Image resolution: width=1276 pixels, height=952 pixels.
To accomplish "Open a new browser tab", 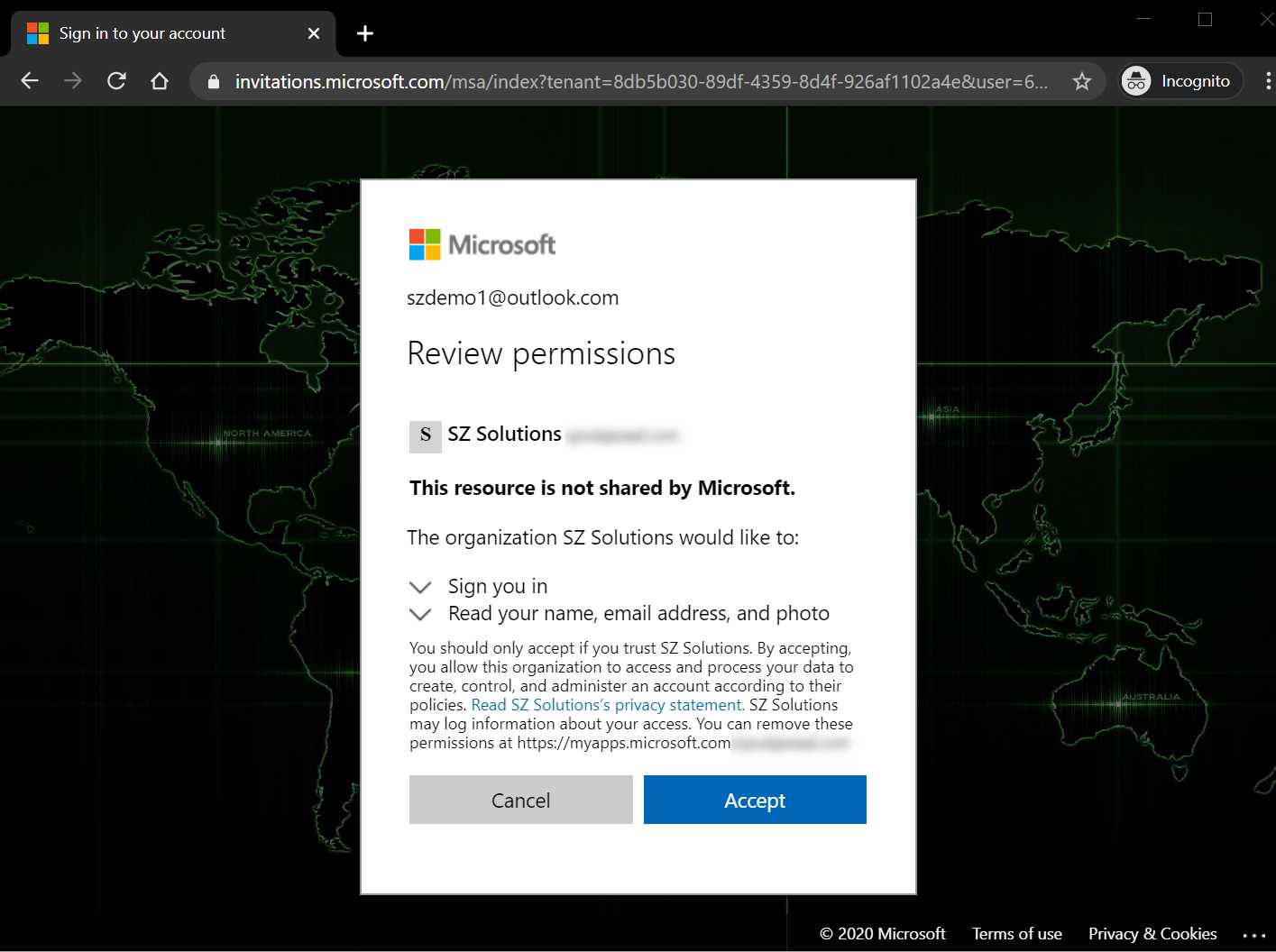I will point(364,33).
